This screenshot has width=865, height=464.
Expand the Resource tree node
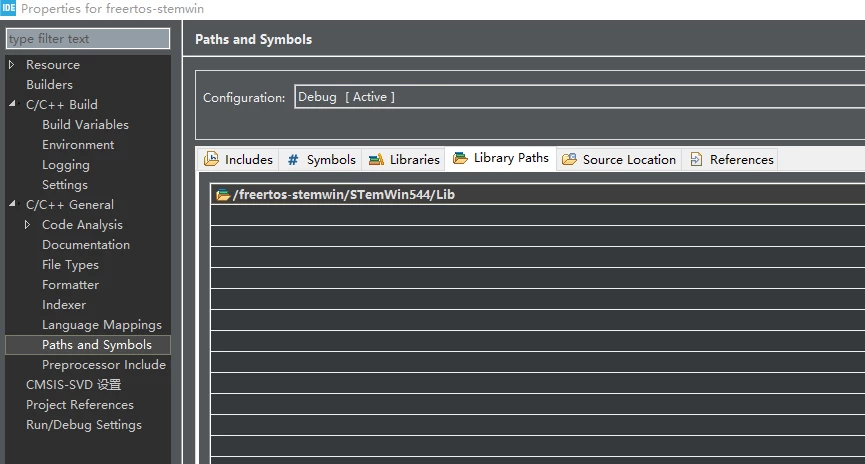[x=12, y=65]
